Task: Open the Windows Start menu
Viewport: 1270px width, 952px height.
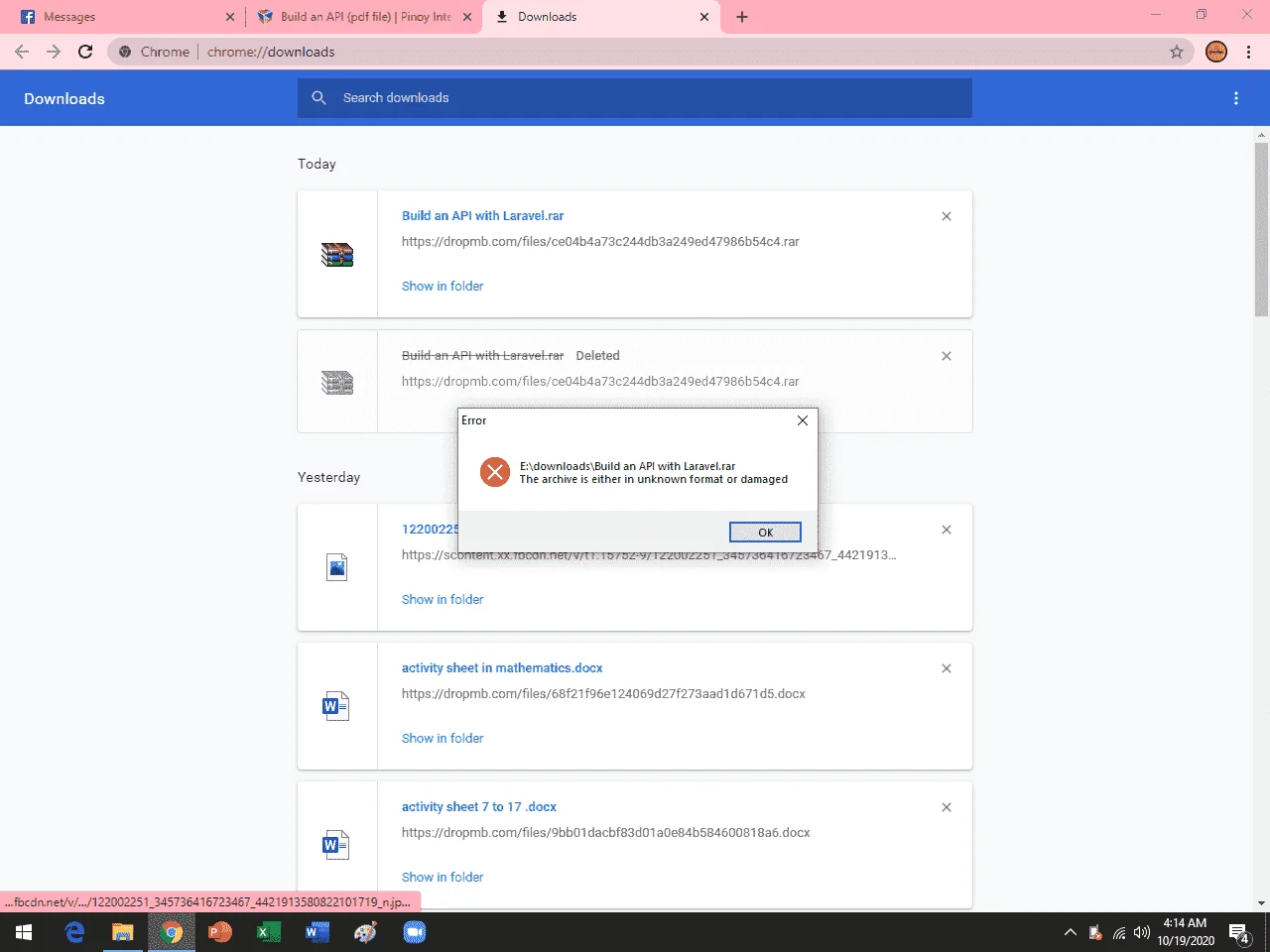Action: (x=24, y=932)
